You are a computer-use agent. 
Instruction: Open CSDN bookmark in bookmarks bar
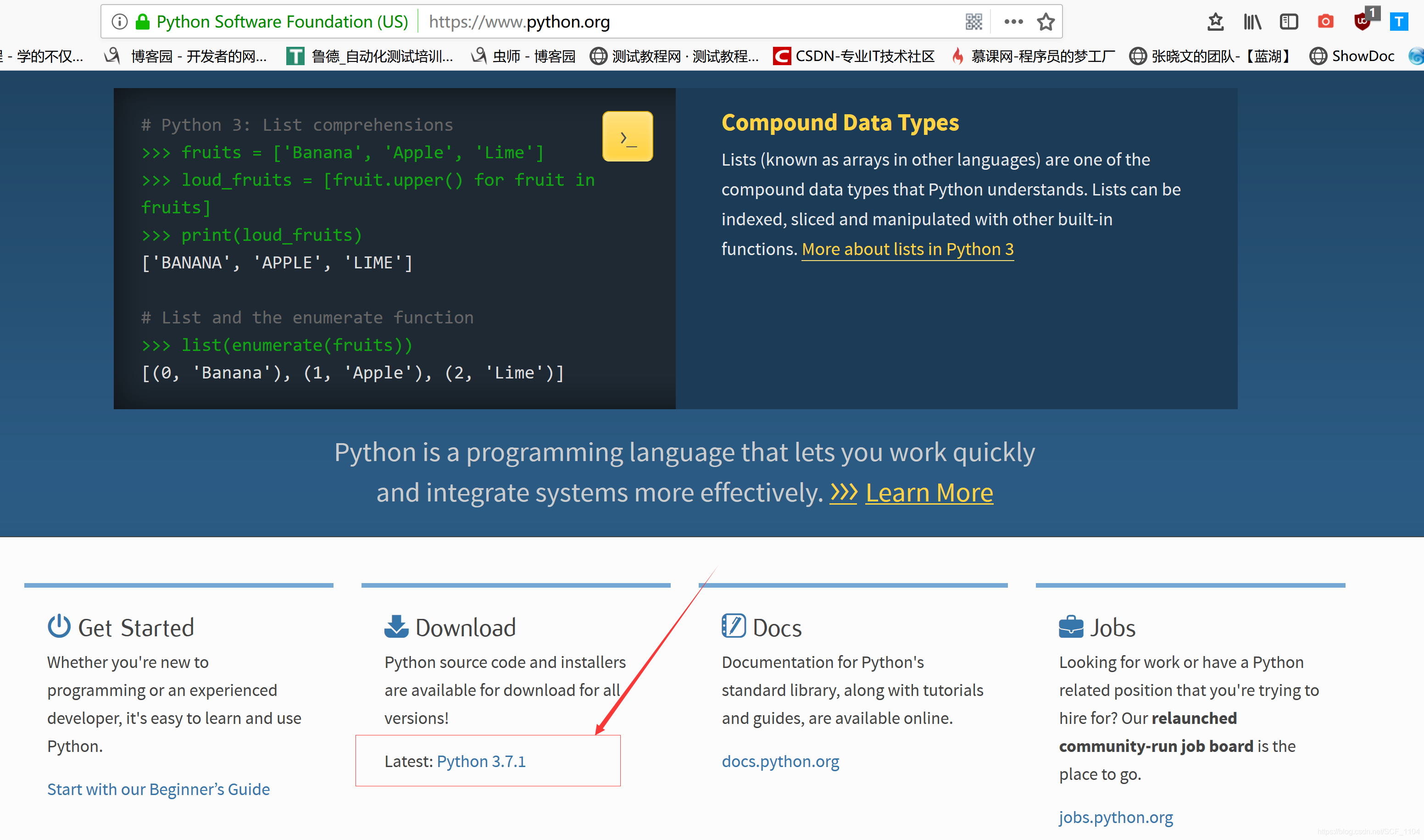854,56
